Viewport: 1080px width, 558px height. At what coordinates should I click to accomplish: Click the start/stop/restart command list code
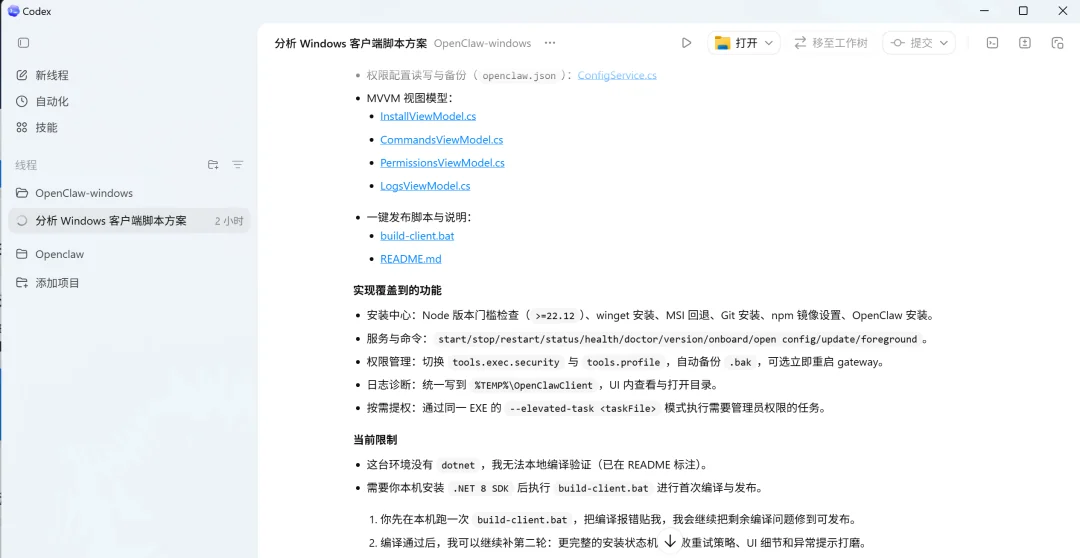coord(678,340)
